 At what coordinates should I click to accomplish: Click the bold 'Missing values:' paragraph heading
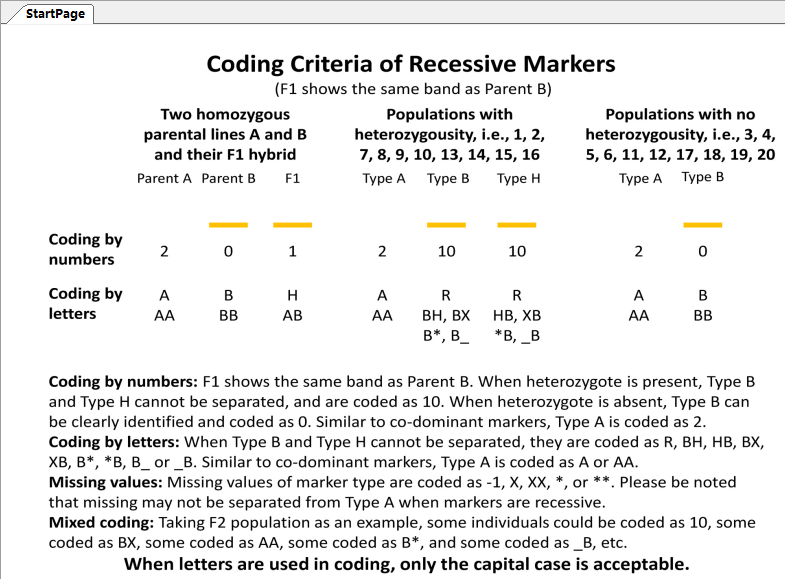106,482
